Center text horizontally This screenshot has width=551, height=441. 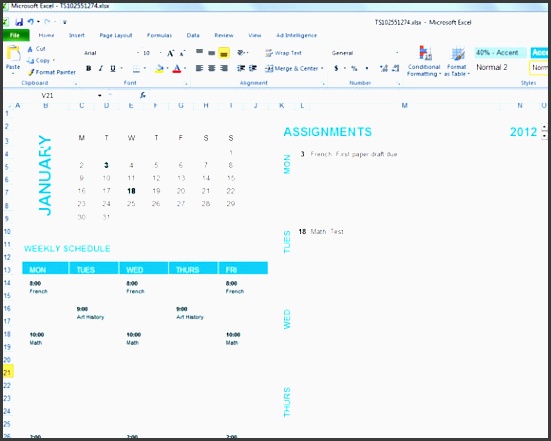pyautogui.click(x=212, y=68)
